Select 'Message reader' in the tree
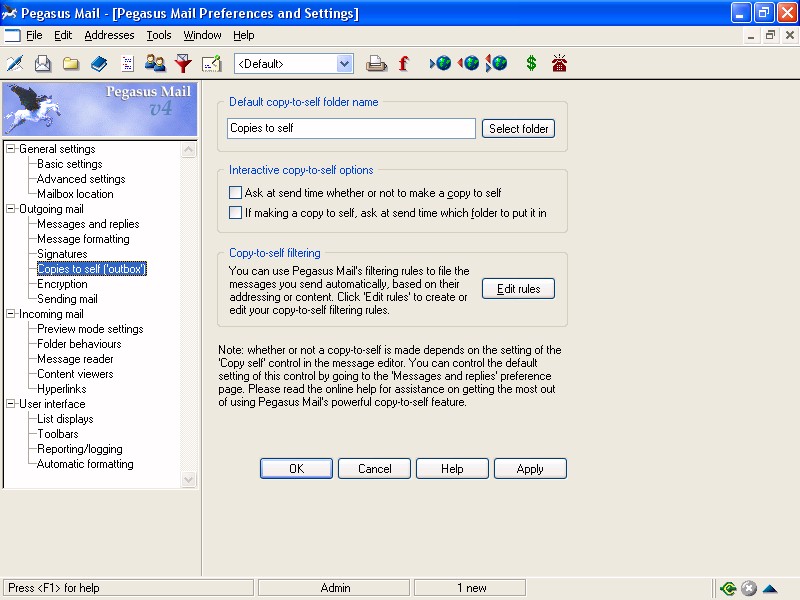800x600 pixels. [x=76, y=359]
